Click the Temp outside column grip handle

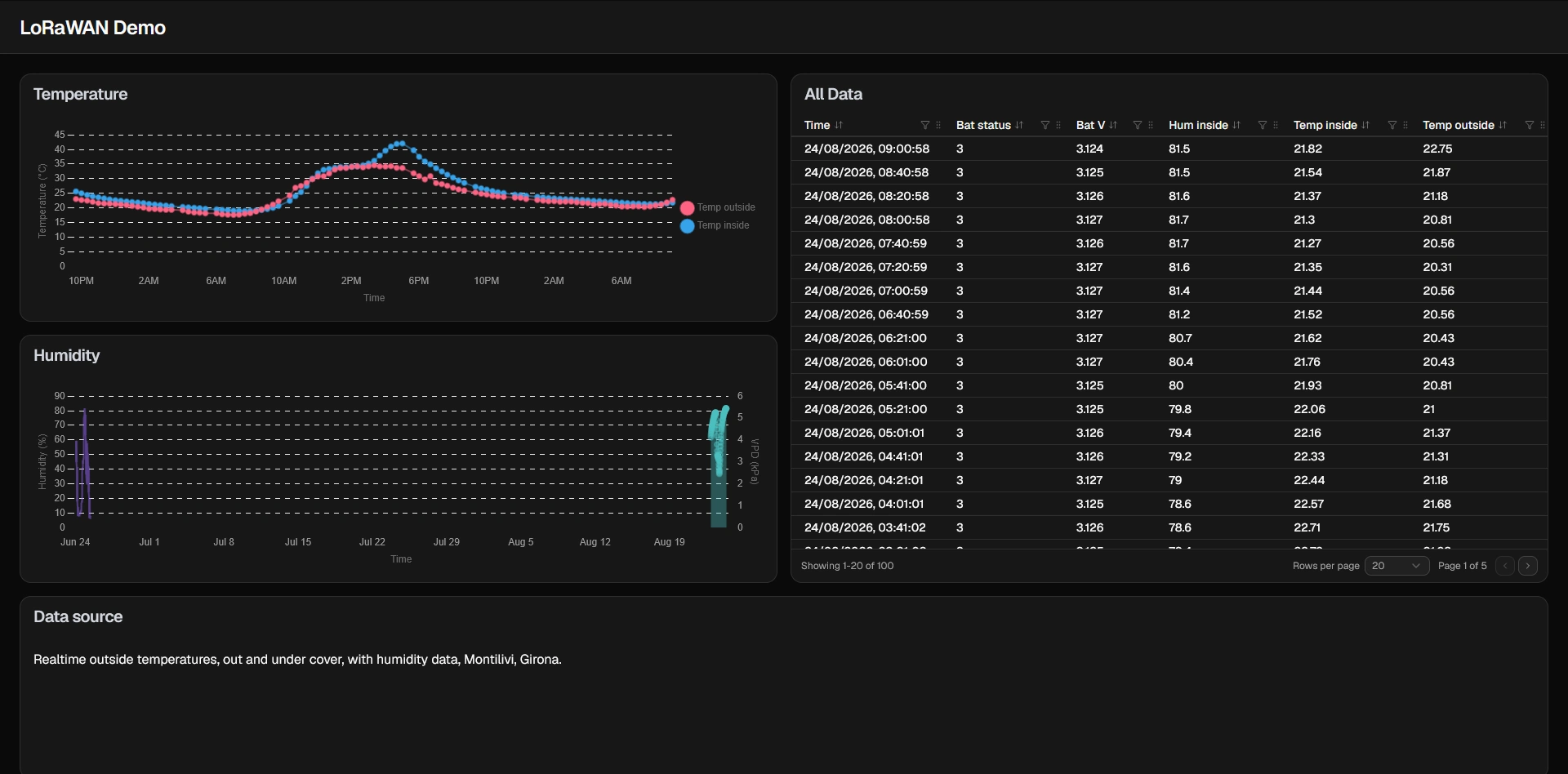[x=1542, y=125]
